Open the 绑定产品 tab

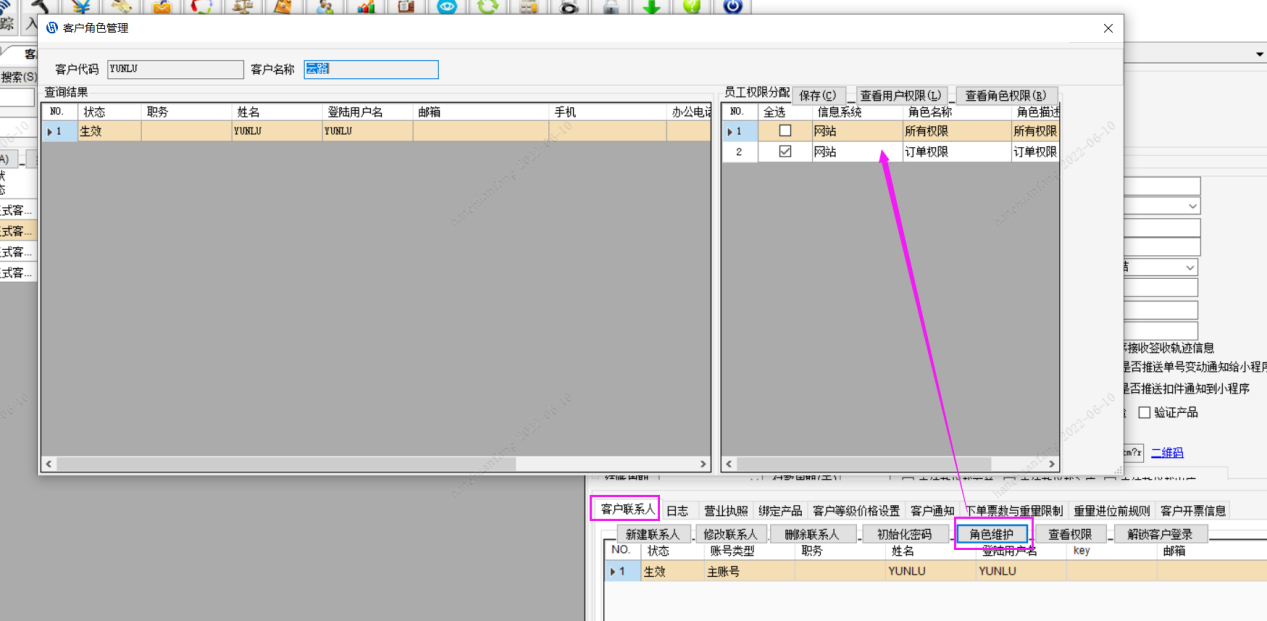780,510
